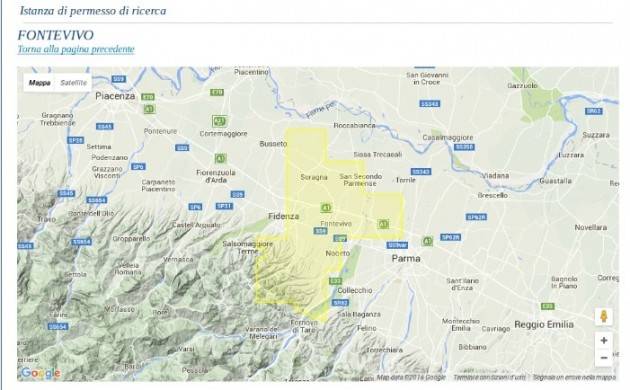Click the Fiorenzuola d'Arda label
Screen dimensions: 630x390
216,176
